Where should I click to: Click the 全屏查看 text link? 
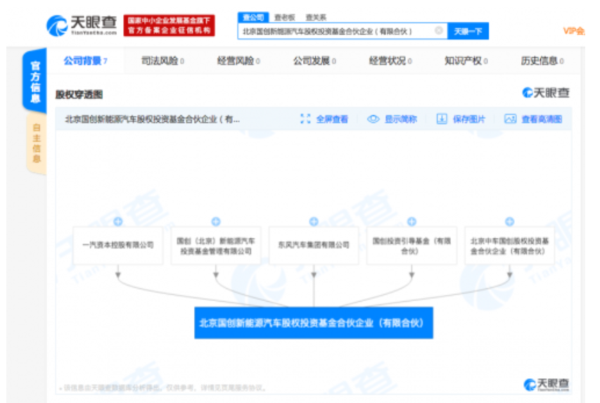(332, 119)
